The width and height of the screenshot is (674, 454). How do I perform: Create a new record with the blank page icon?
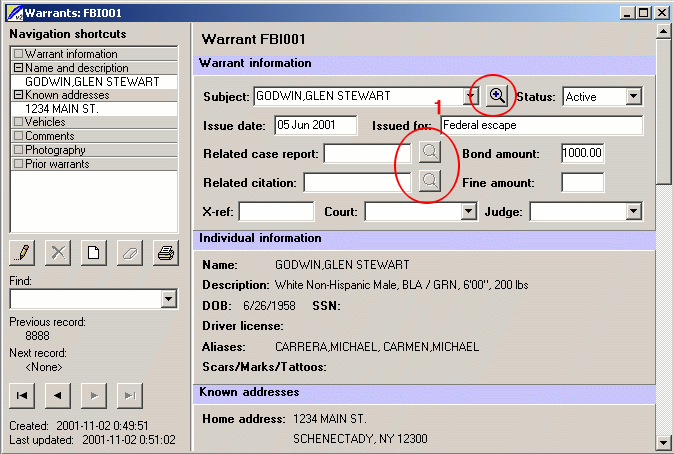click(93, 253)
